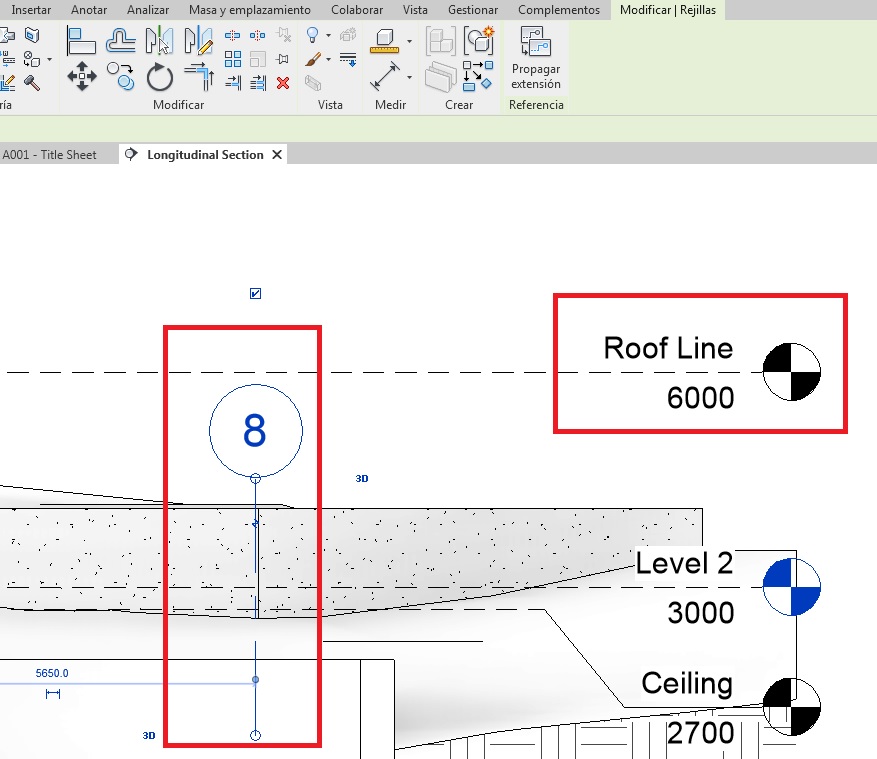Click the Rotate tool icon

point(159,77)
